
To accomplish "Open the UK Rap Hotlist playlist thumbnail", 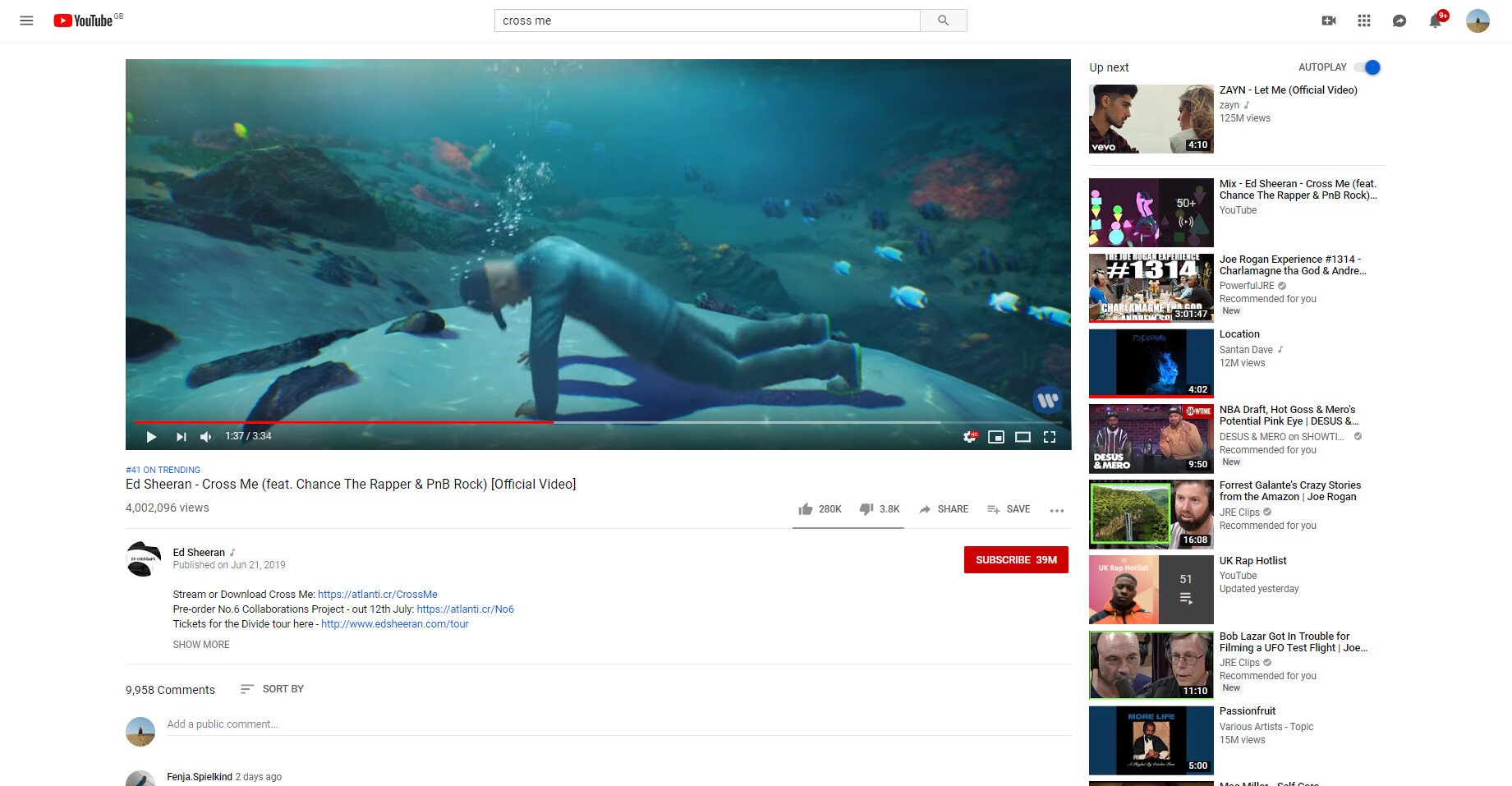I will tap(1151, 590).
